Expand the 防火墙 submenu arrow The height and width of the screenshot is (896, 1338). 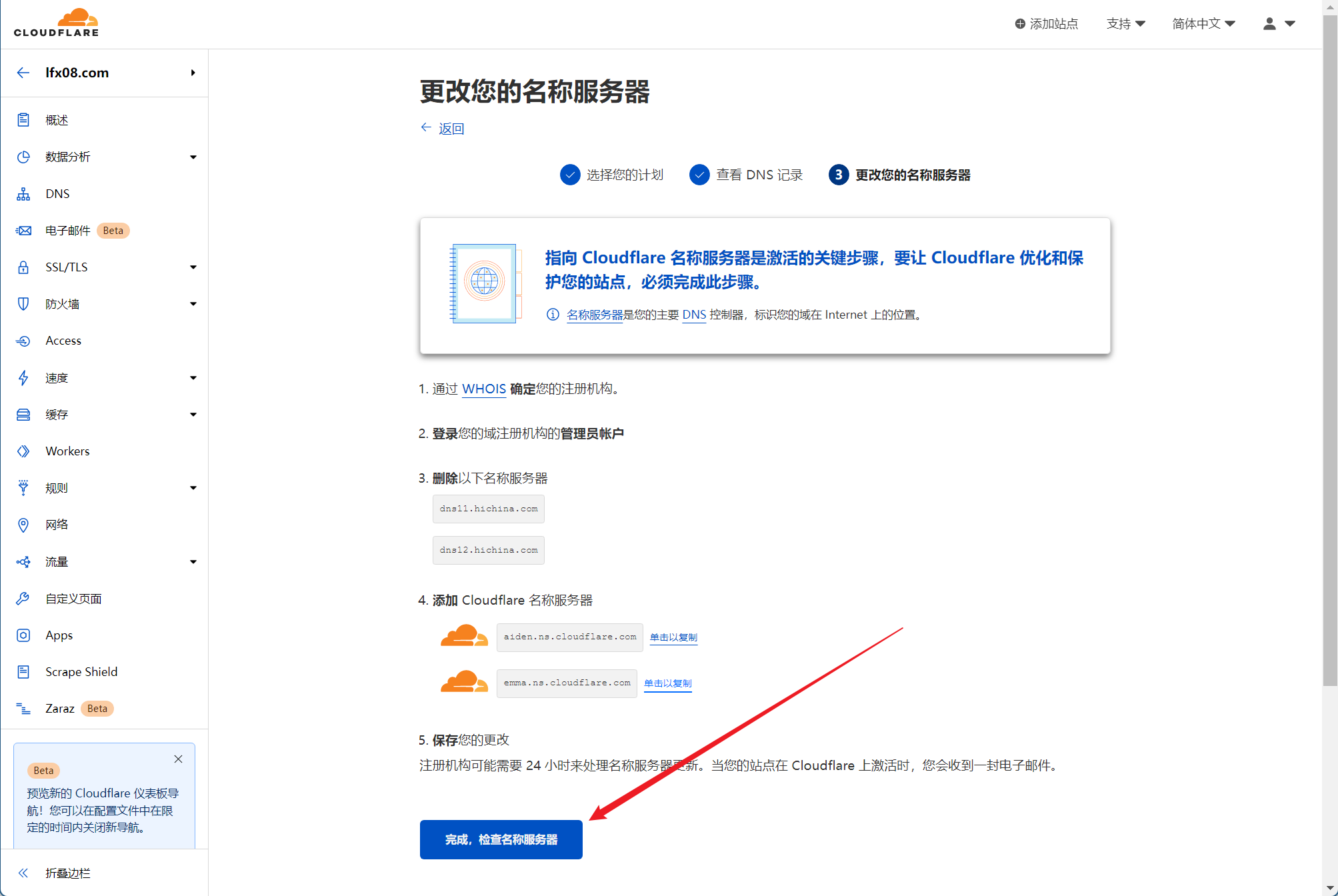pos(193,304)
